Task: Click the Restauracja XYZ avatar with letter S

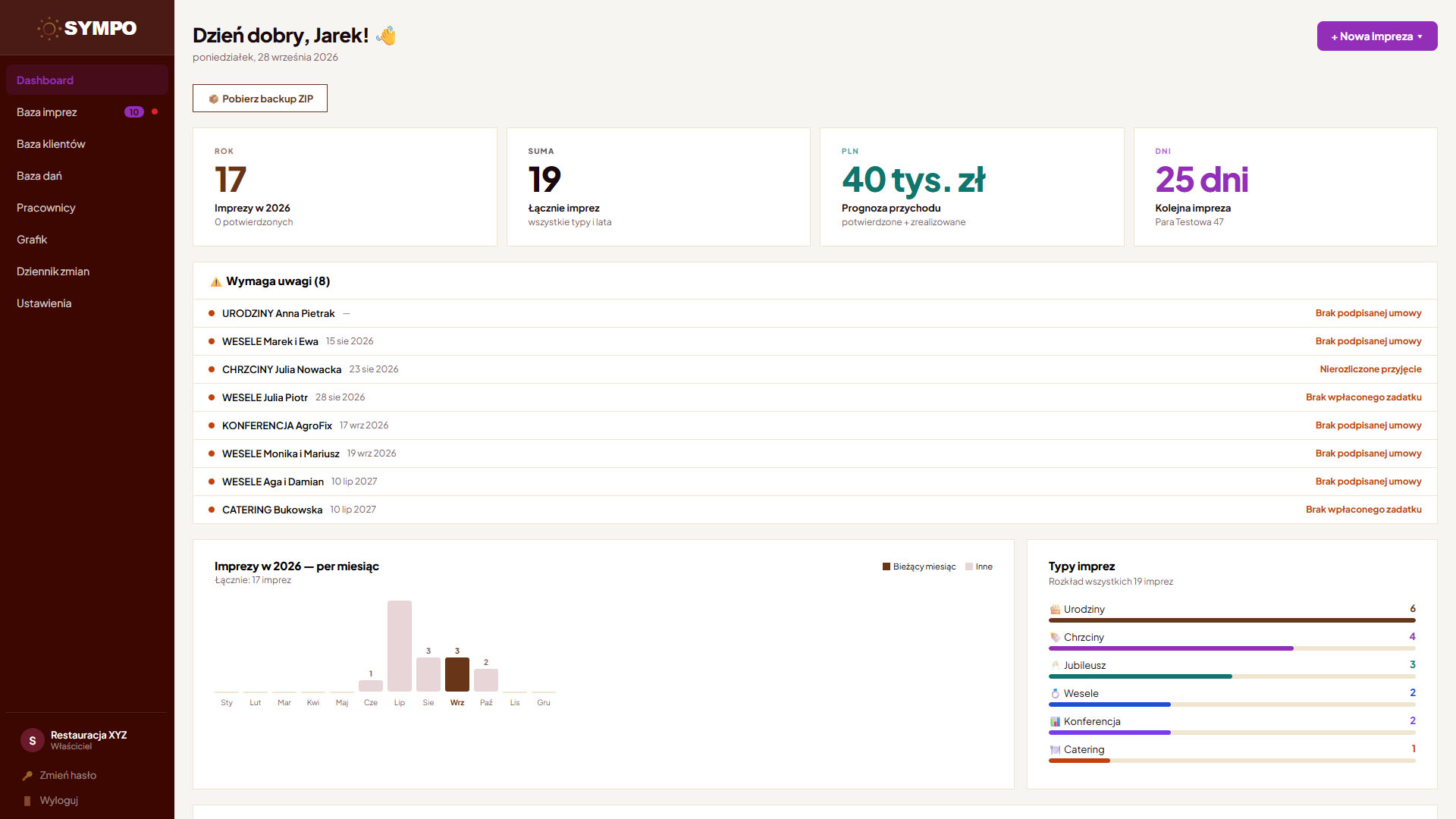Action: click(x=33, y=741)
